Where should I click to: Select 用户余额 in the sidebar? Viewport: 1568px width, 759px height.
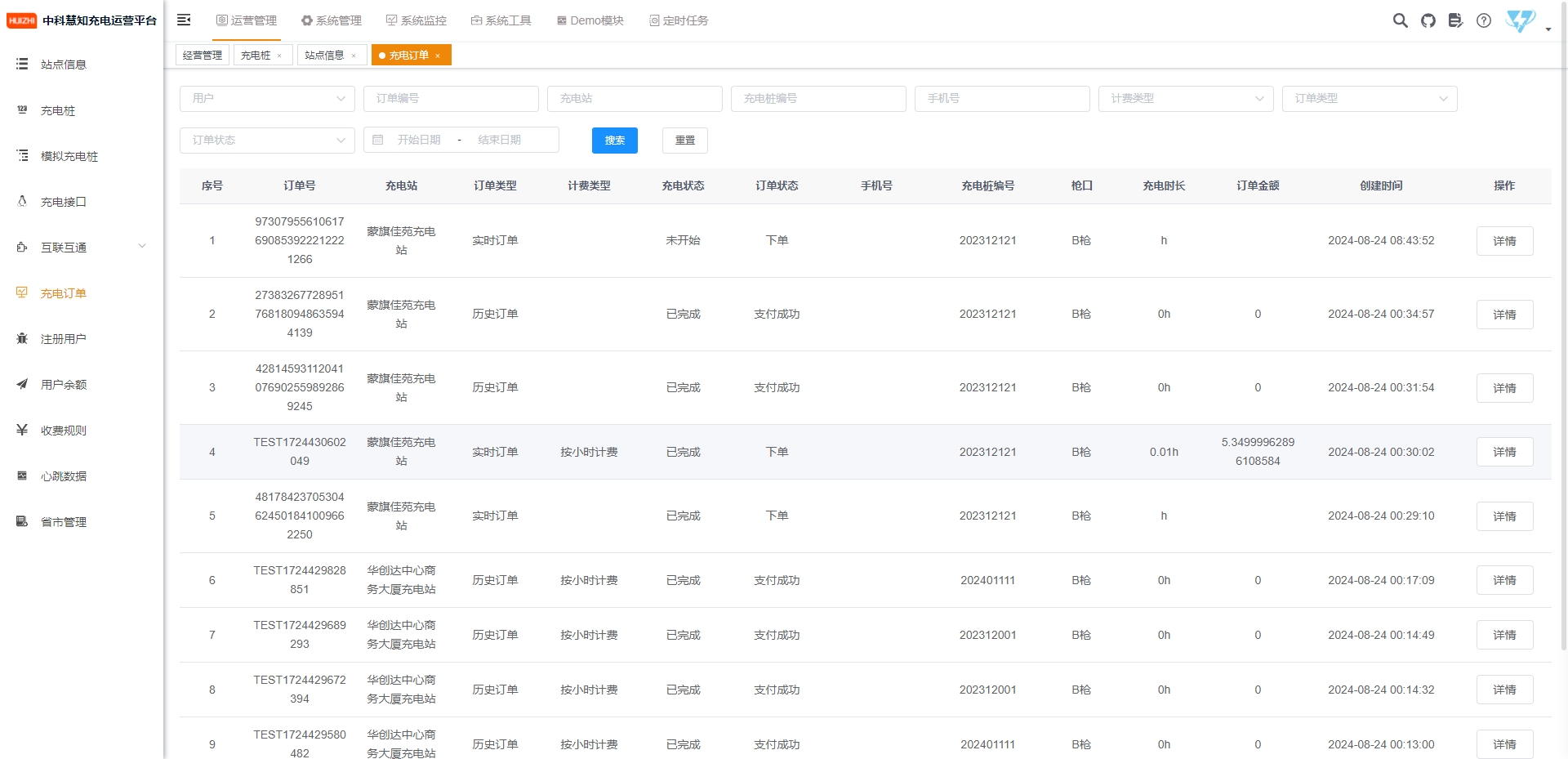64,384
